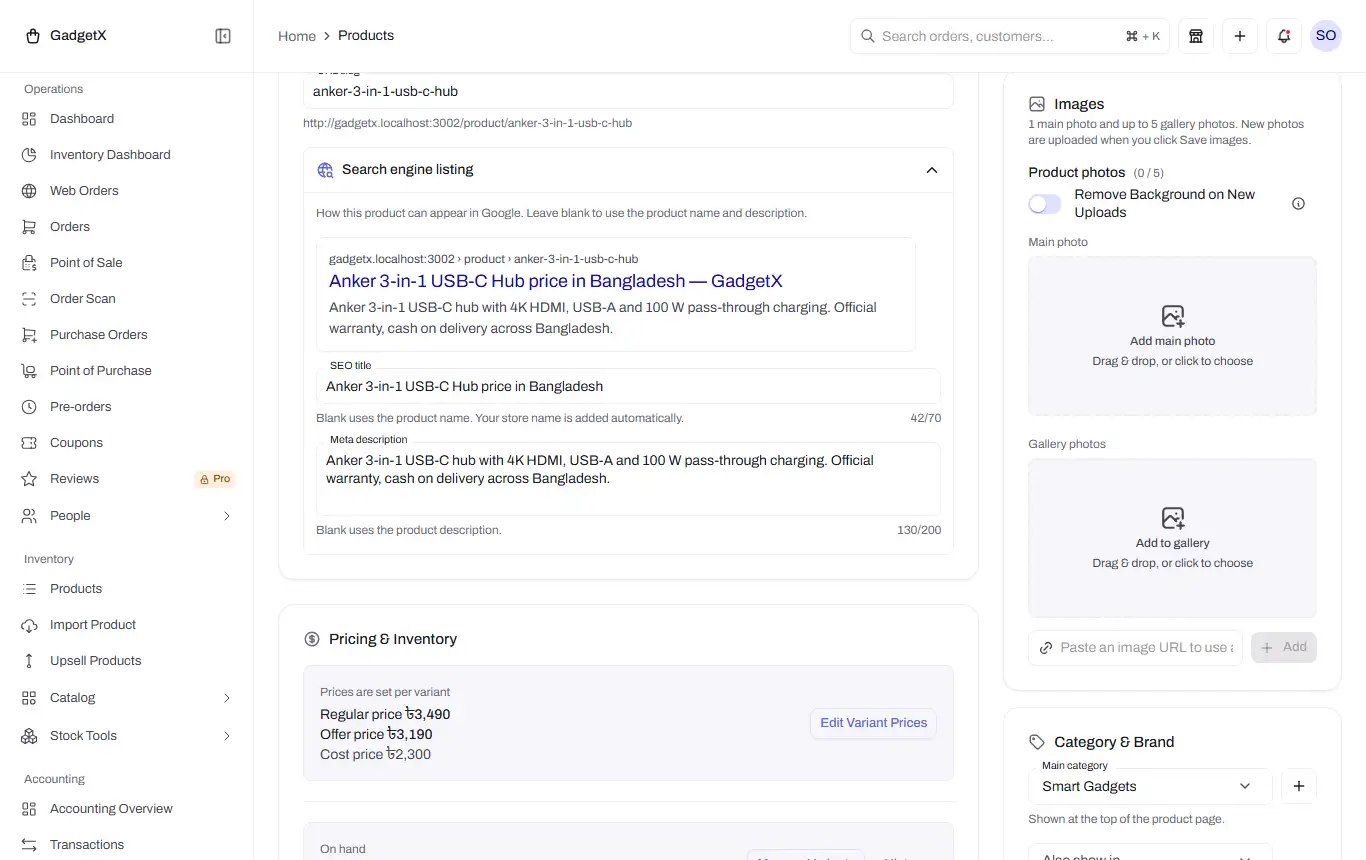
Task: Focus the Paste an image URL field
Action: 1135,647
